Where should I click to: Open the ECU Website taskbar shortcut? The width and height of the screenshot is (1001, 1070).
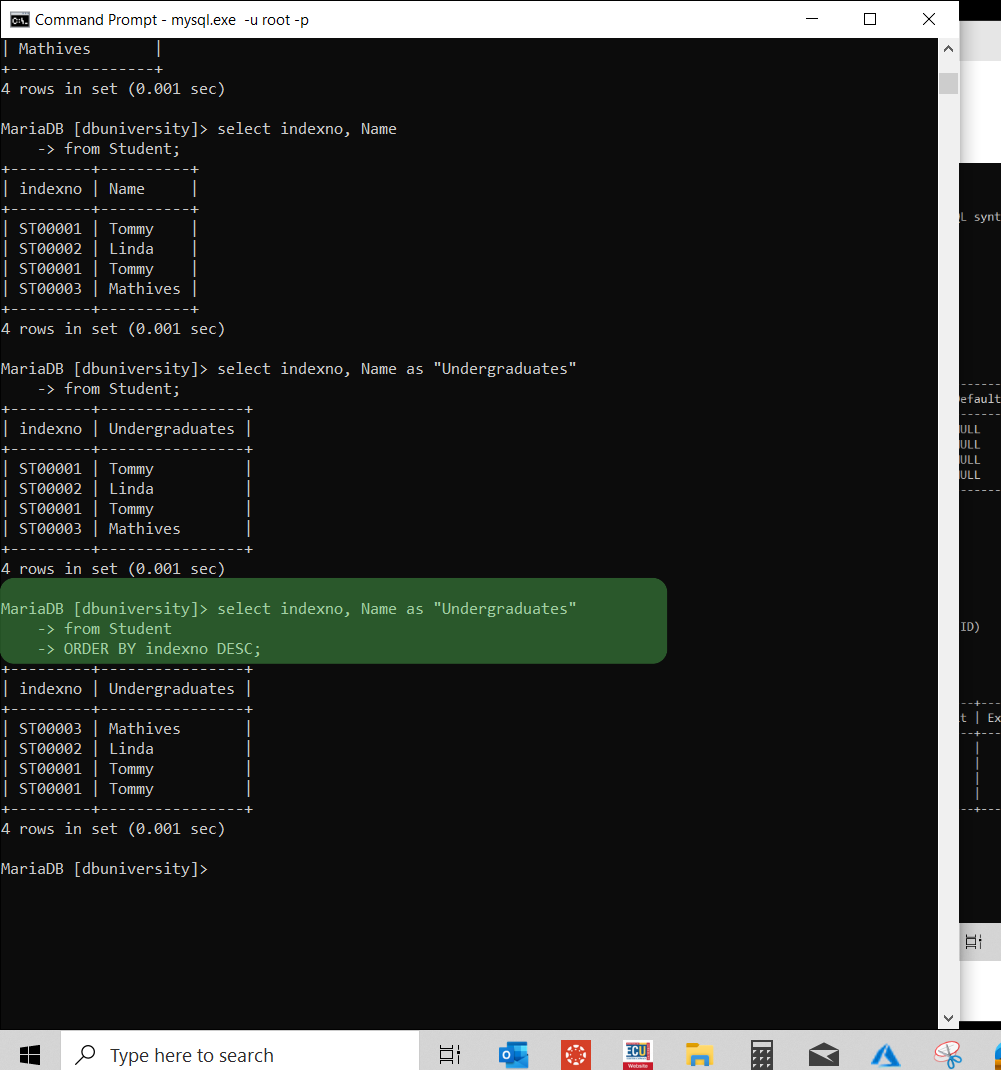pos(637,1052)
